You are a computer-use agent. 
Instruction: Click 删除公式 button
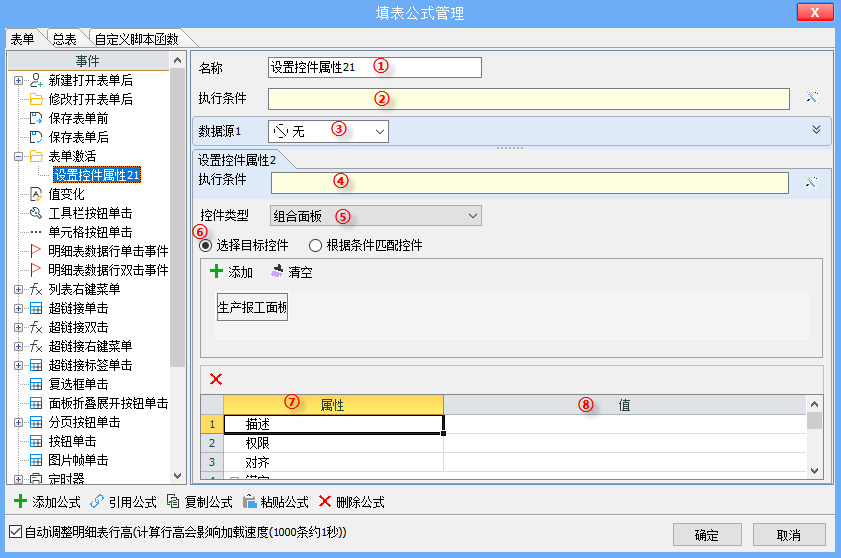352,502
